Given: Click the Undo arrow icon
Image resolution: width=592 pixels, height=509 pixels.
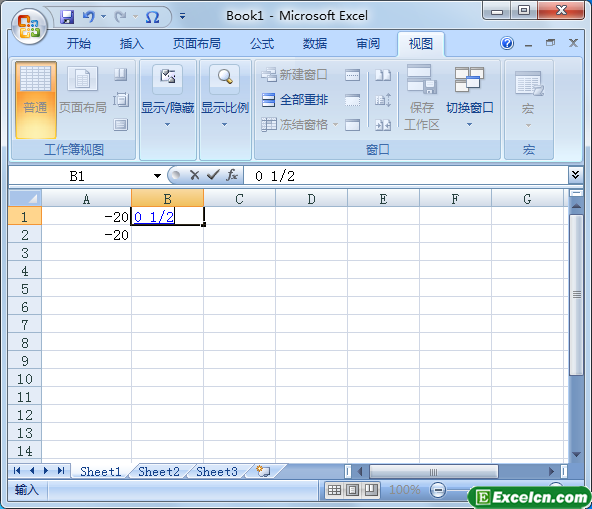Looking at the screenshot, I should point(89,17).
